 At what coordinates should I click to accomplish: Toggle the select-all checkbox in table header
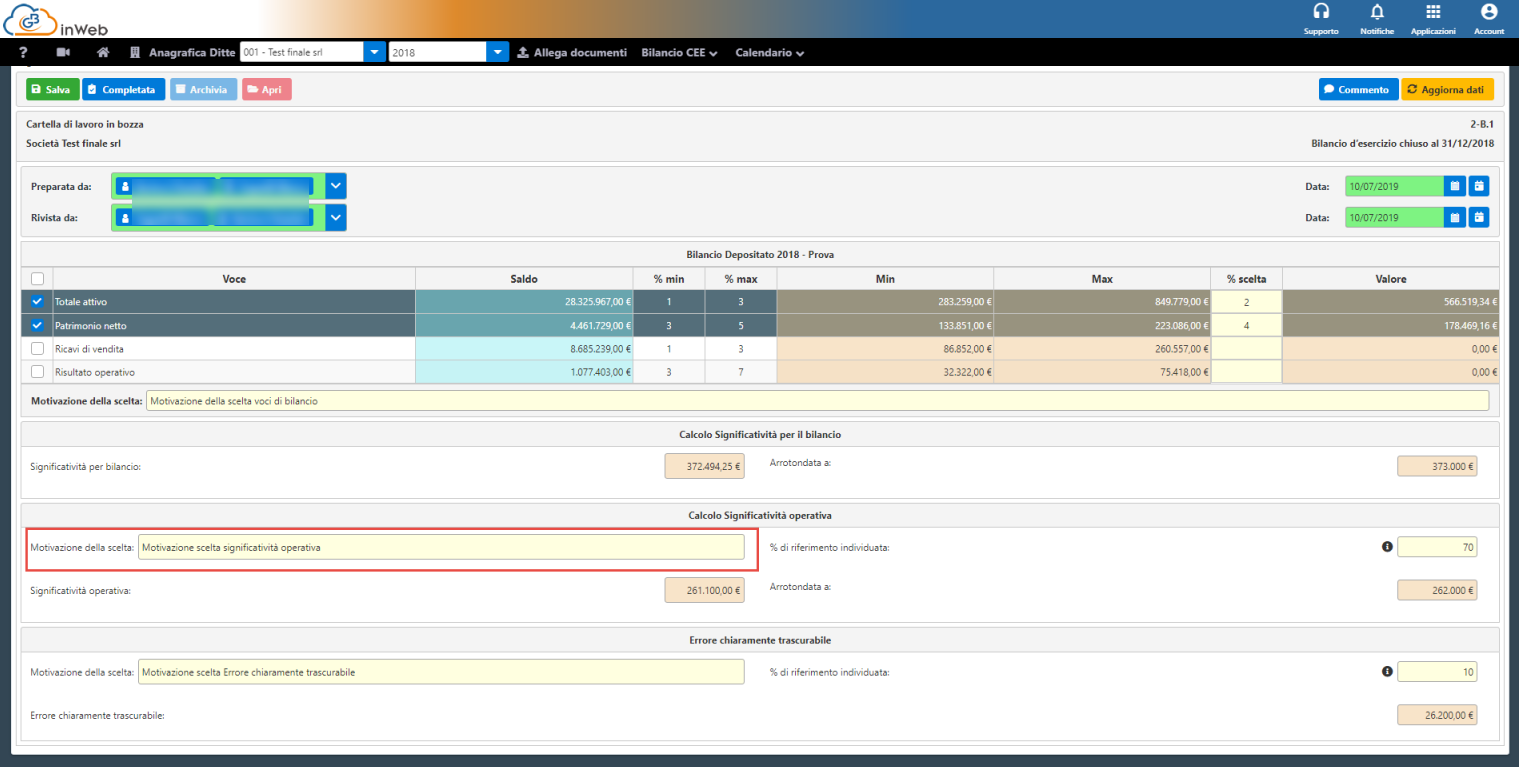pos(37,279)
